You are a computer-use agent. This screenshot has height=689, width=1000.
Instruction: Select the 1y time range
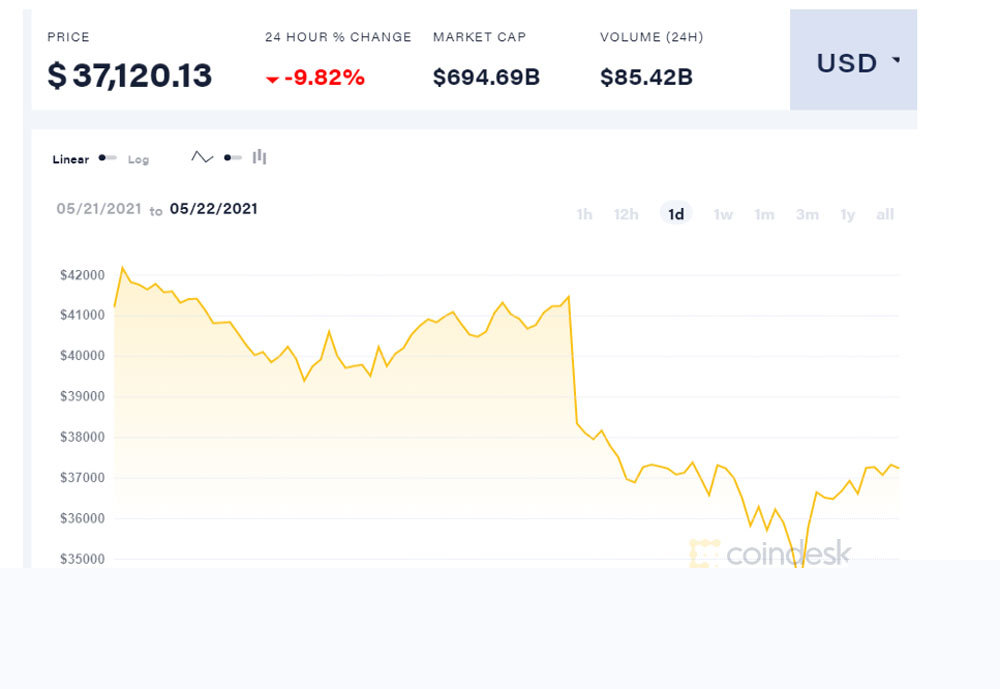(847, 213)
